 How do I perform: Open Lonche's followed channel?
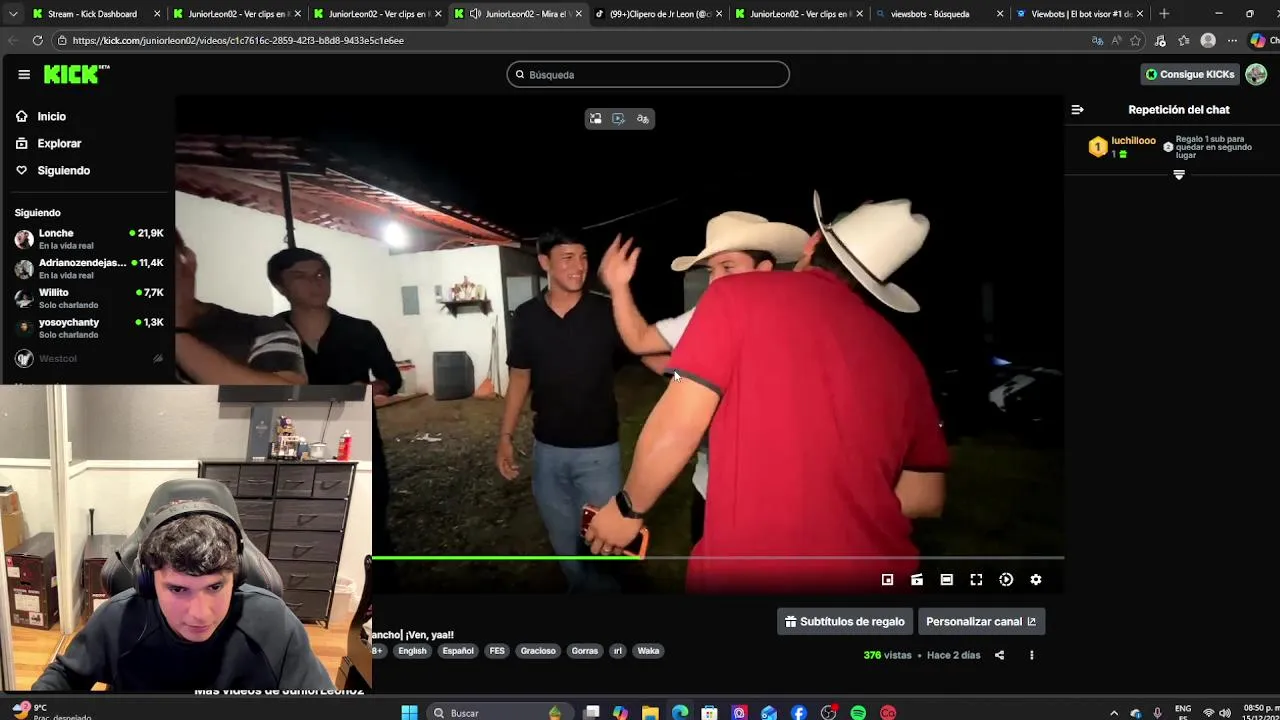tap(89, 238)
